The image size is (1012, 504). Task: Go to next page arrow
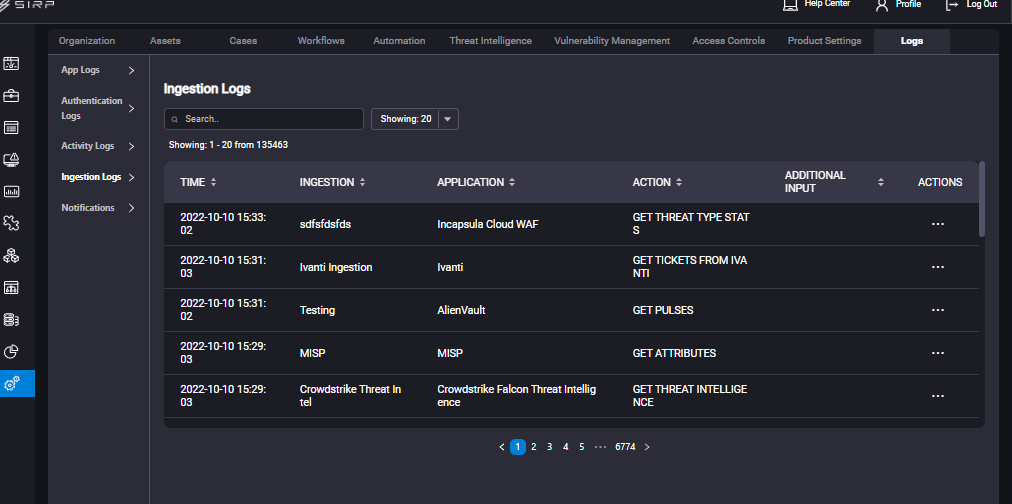(647, 447)
